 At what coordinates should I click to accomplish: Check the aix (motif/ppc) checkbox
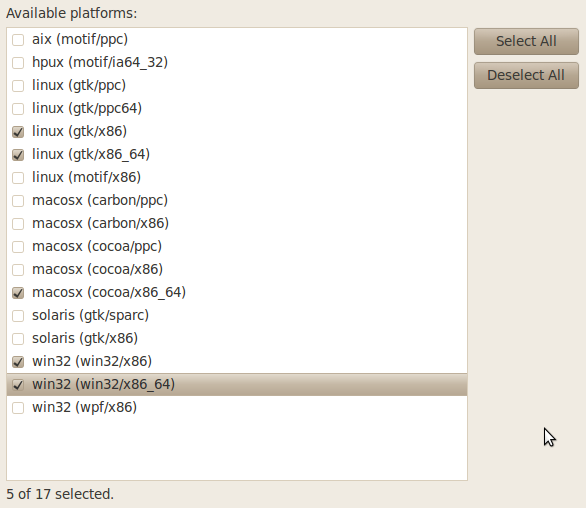click(18, 40)
